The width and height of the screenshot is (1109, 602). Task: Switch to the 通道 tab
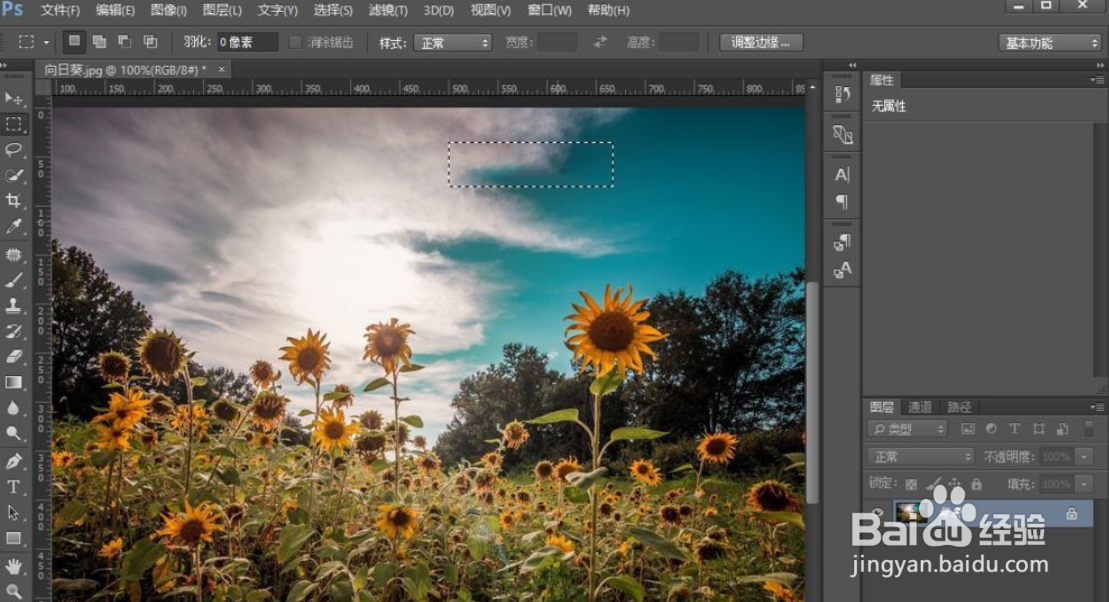[x=919, y=407]
